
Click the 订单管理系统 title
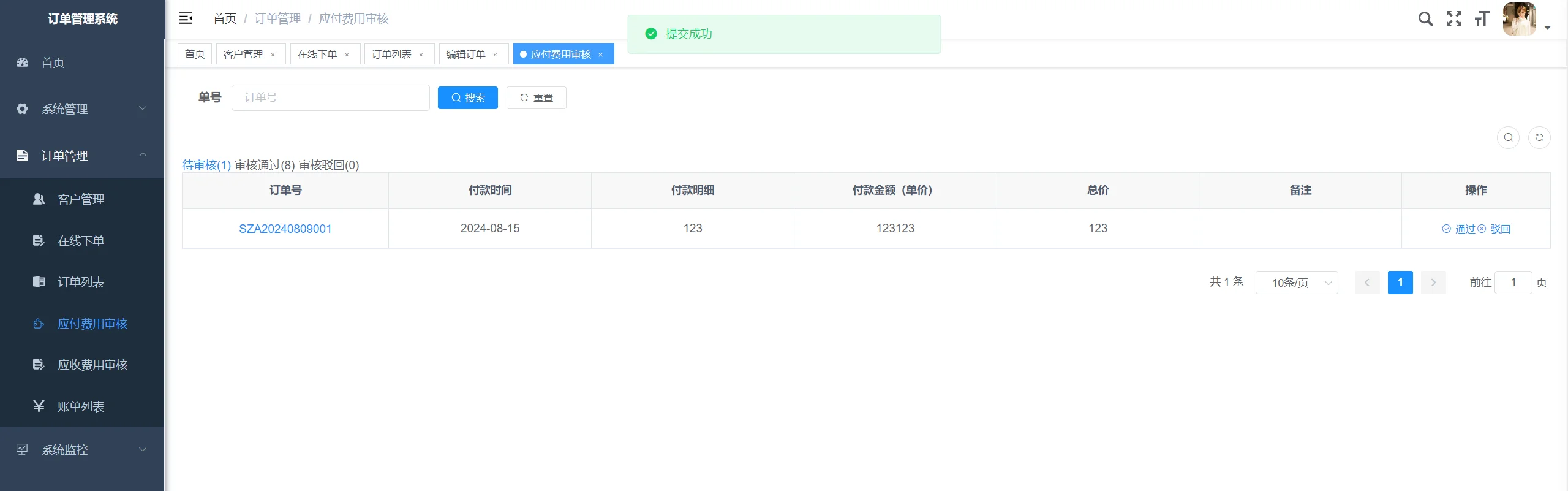point(83,19)
